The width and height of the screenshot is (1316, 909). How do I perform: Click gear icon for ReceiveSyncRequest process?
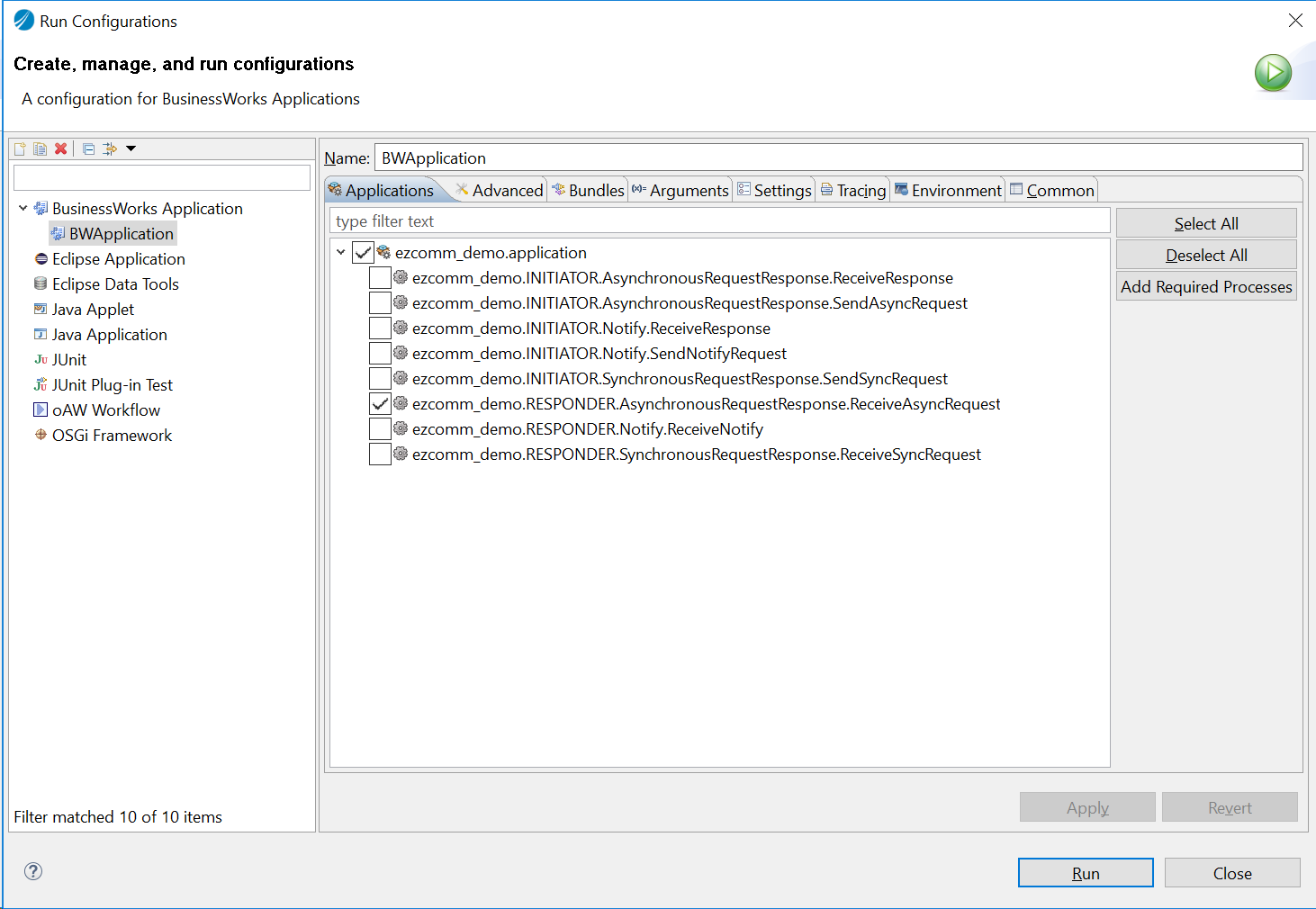401,454
